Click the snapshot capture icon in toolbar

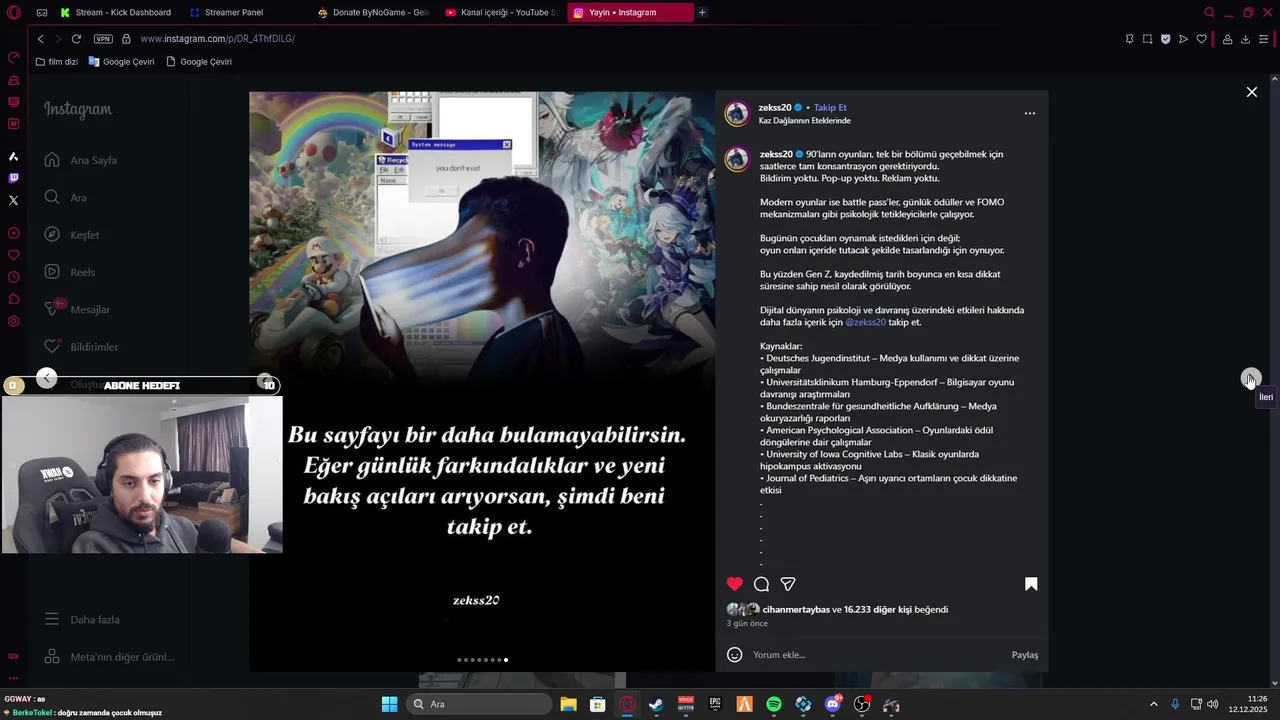(x=1147, y=39)
